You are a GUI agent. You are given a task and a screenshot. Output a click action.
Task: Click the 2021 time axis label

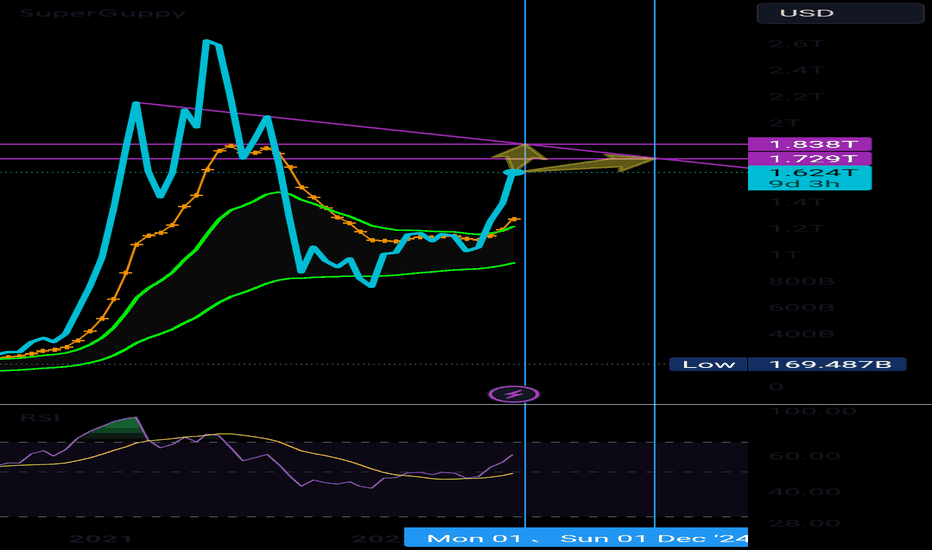[x=100, y=539]
